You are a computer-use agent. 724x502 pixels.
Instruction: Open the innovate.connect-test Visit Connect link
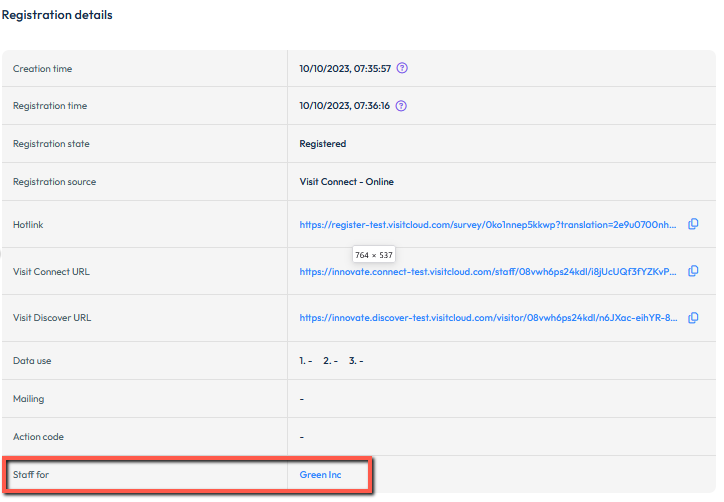click(x=490, y=272)
